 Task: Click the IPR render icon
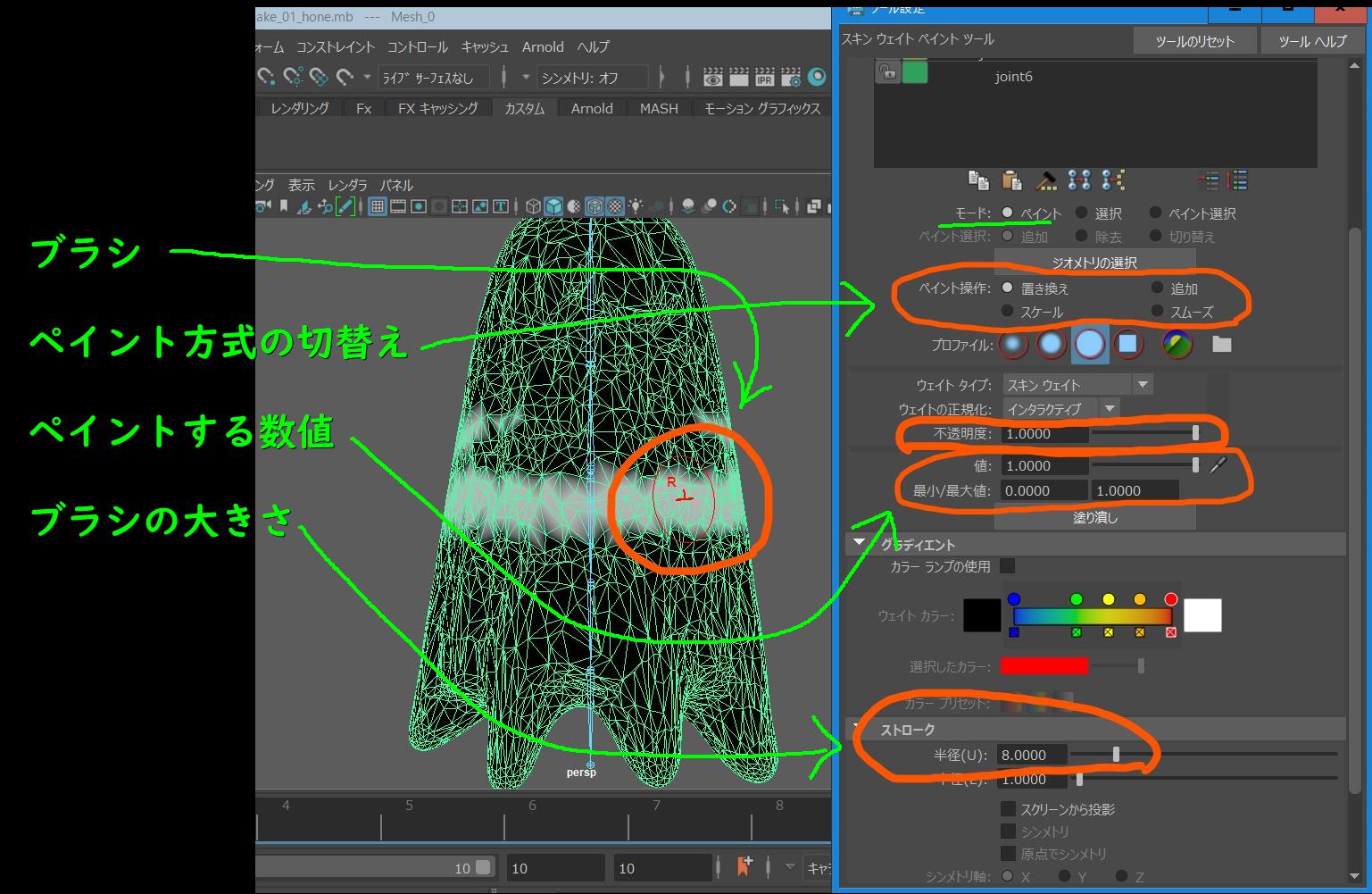[764, 78]
